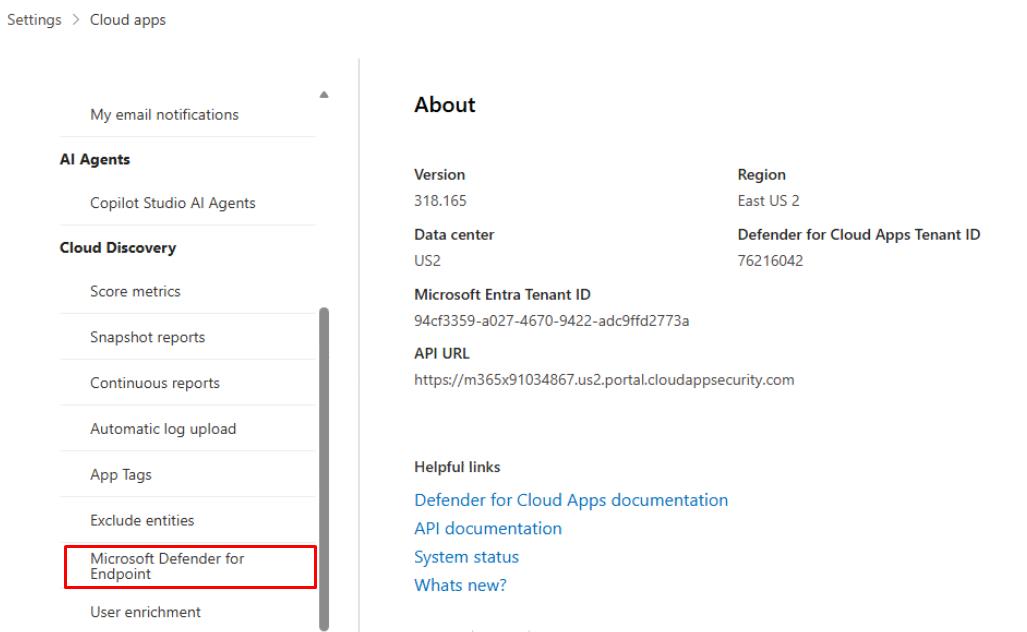Click Settings in the breadcrumb
The image size is (1027, 632).
[34, 21]
